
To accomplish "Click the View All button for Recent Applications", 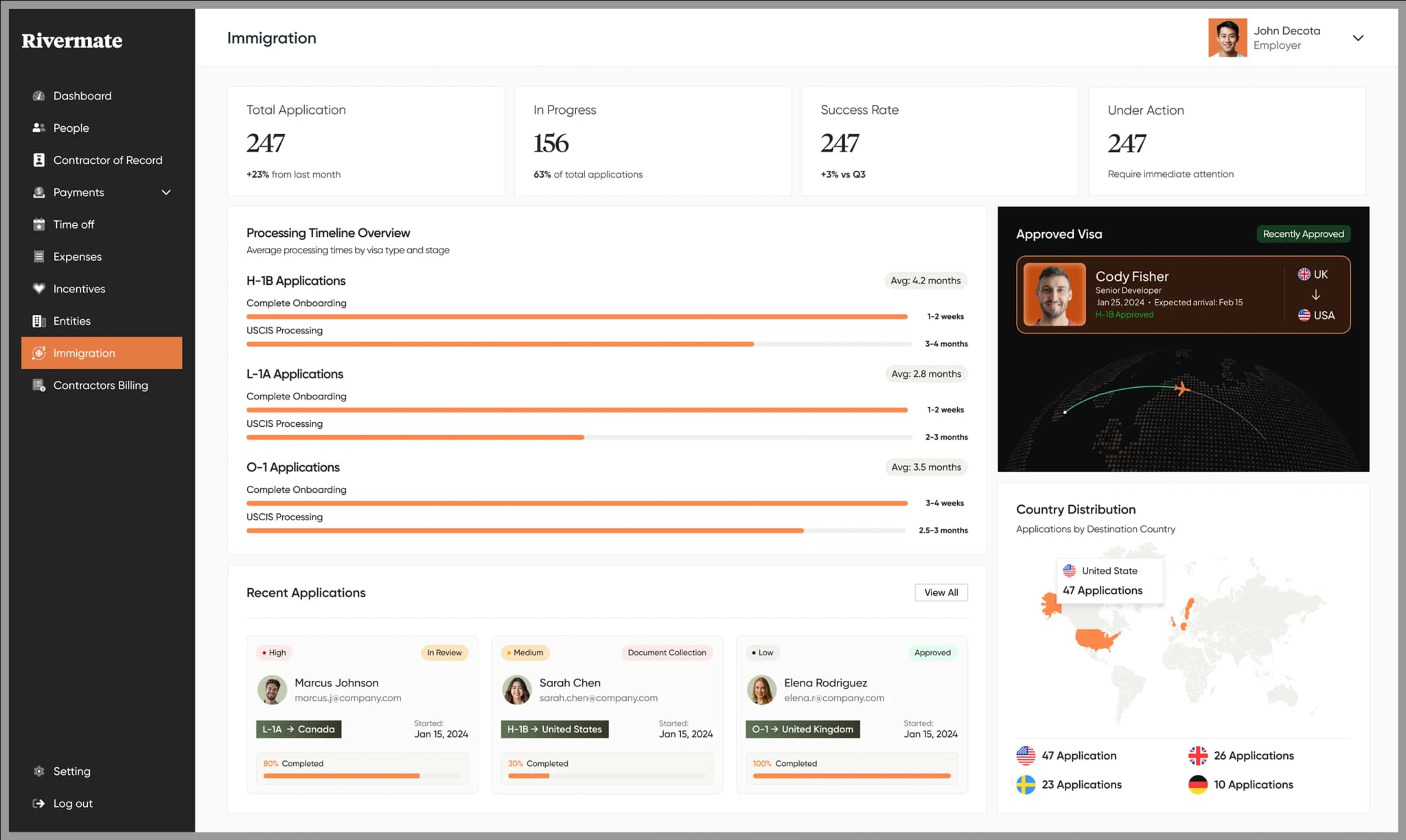I will tap(941, 592).
